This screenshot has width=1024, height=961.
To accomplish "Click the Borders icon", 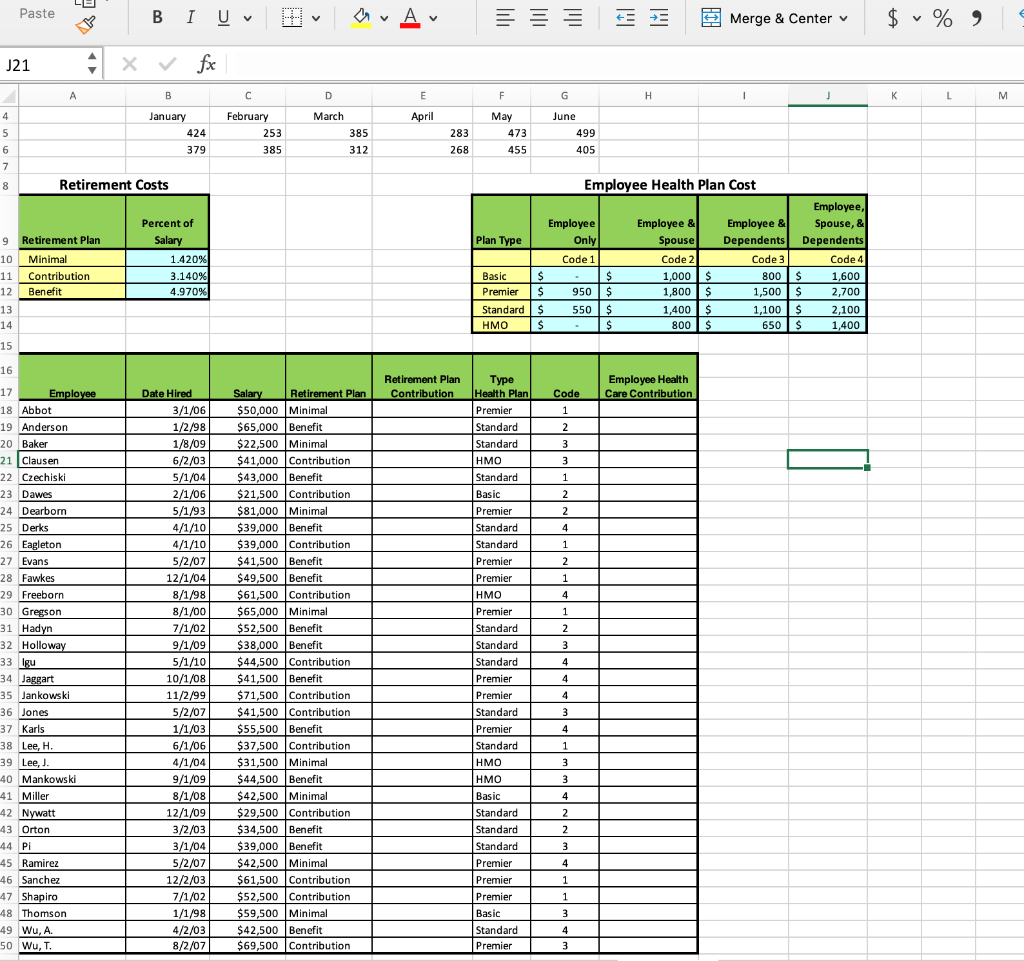I will (292, 18).
